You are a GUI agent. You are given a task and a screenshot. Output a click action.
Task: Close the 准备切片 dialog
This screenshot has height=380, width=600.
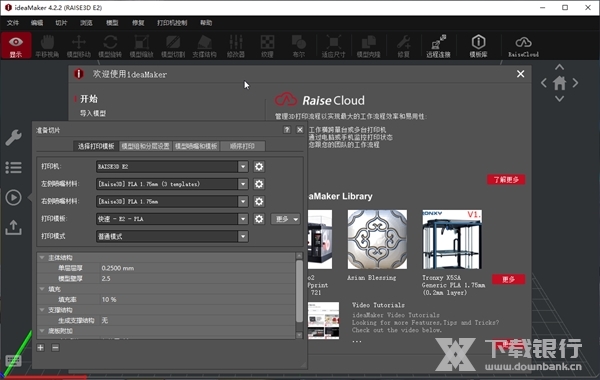click(x=300, y=130)
